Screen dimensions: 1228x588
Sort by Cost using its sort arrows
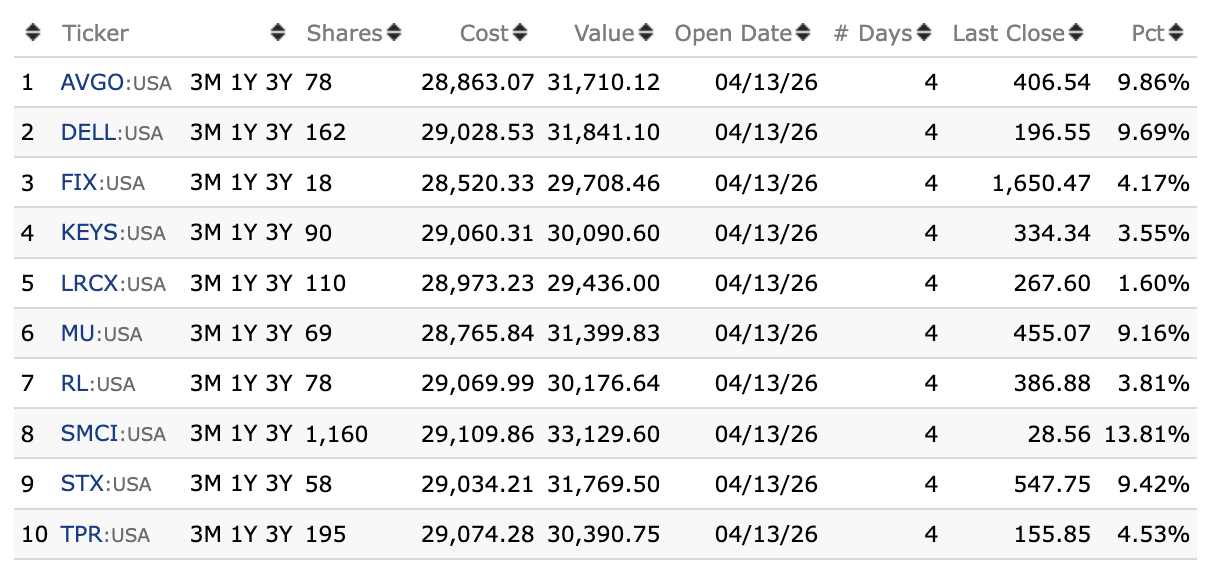click(519, 33)
